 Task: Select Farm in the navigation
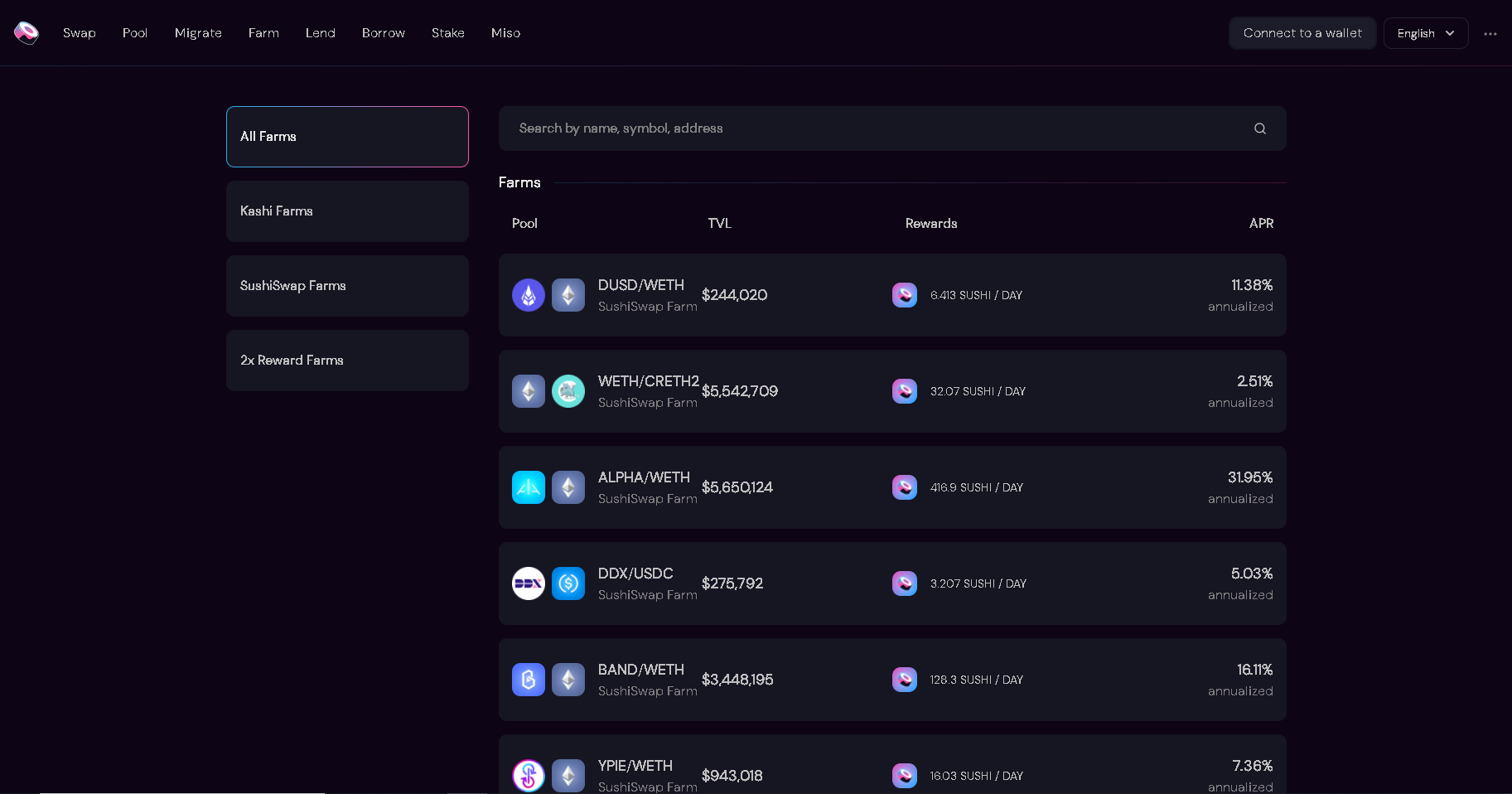[x=263, y=33]
